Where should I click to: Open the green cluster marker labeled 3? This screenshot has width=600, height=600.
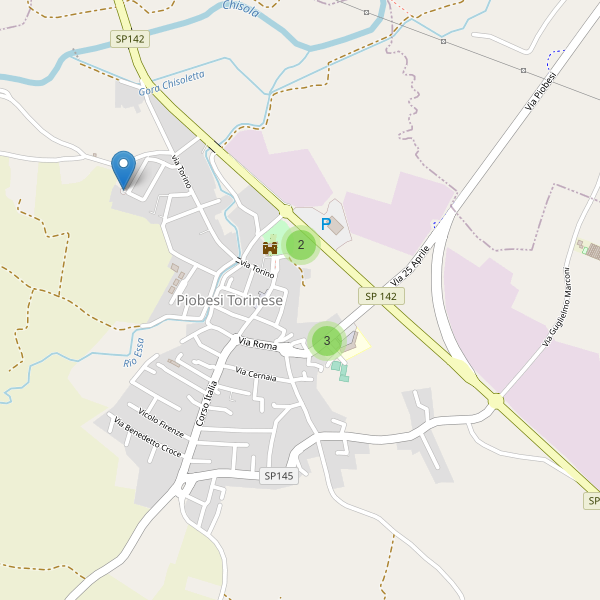tap(326, 341)
